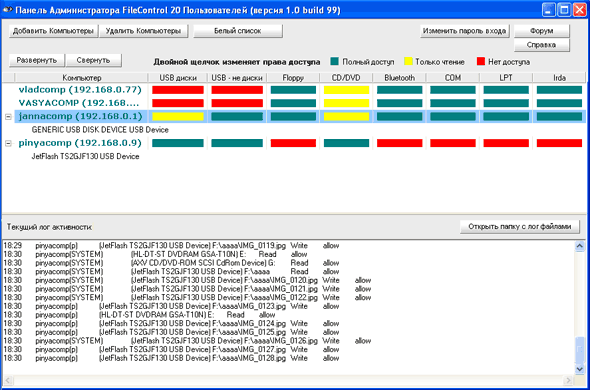
Task: Click log scrollbar down arrow
Action: pyautogui.click(x=580, y=369)
